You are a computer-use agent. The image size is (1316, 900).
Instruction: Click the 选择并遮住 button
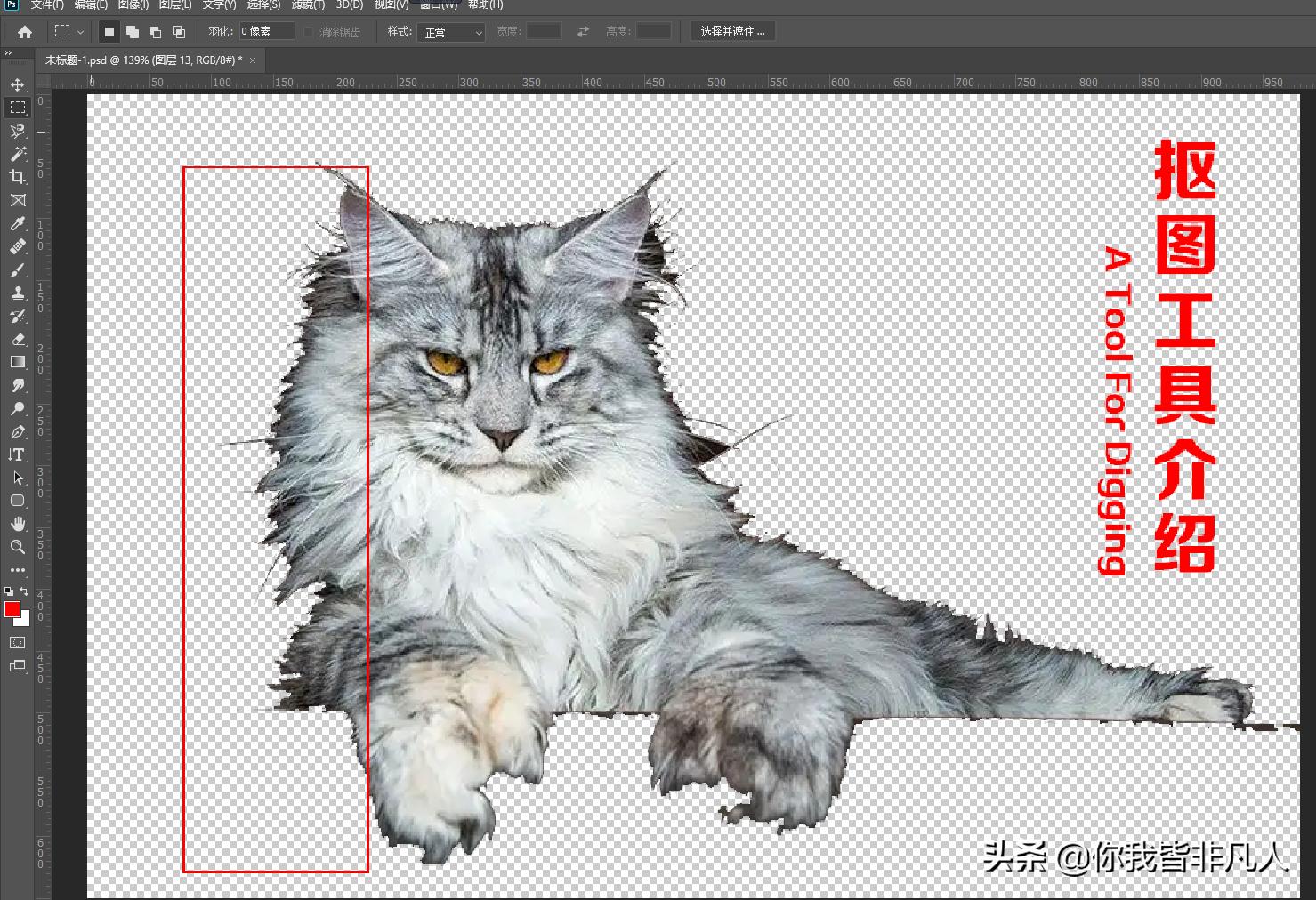tap(732, 31)
